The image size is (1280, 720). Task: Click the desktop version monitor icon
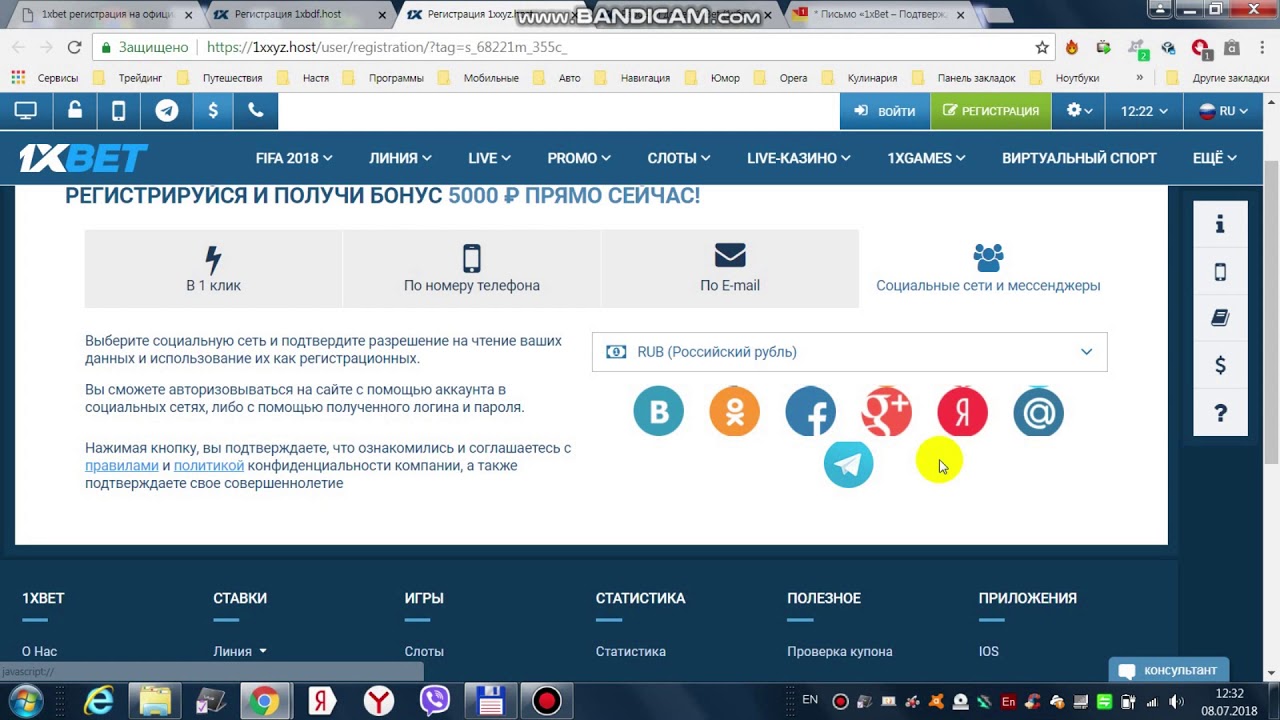coord(25,111)
